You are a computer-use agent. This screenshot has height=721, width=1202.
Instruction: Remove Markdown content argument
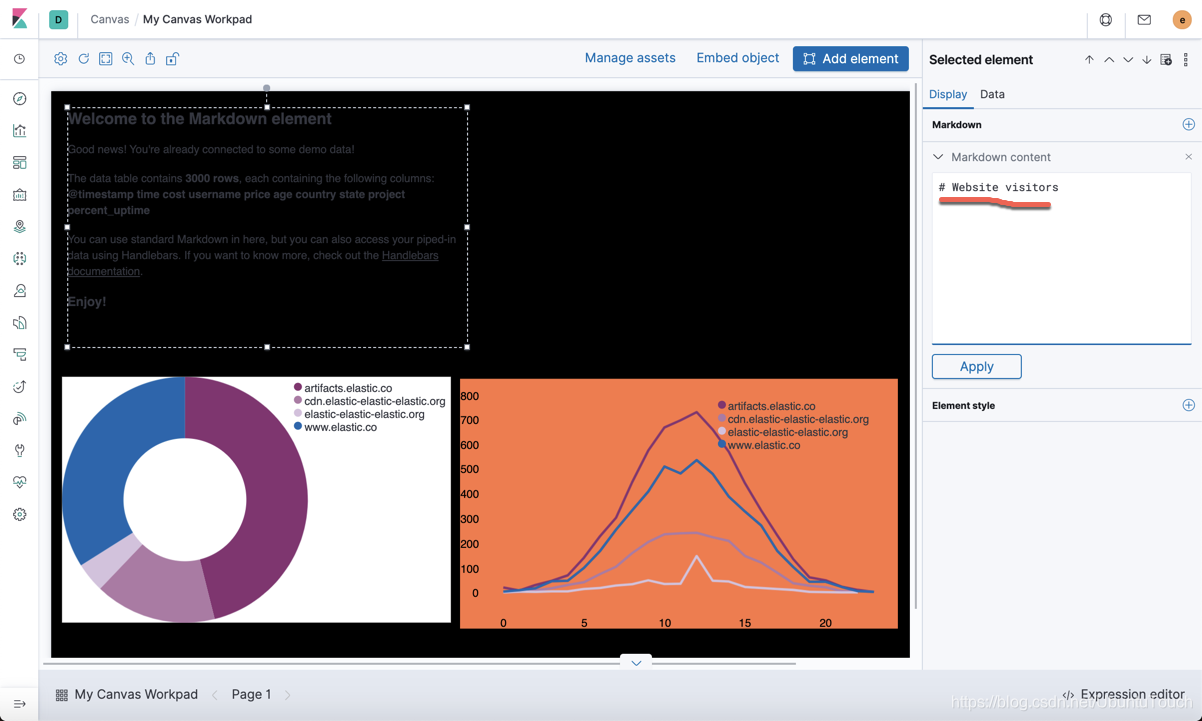tap(1188, 157)
